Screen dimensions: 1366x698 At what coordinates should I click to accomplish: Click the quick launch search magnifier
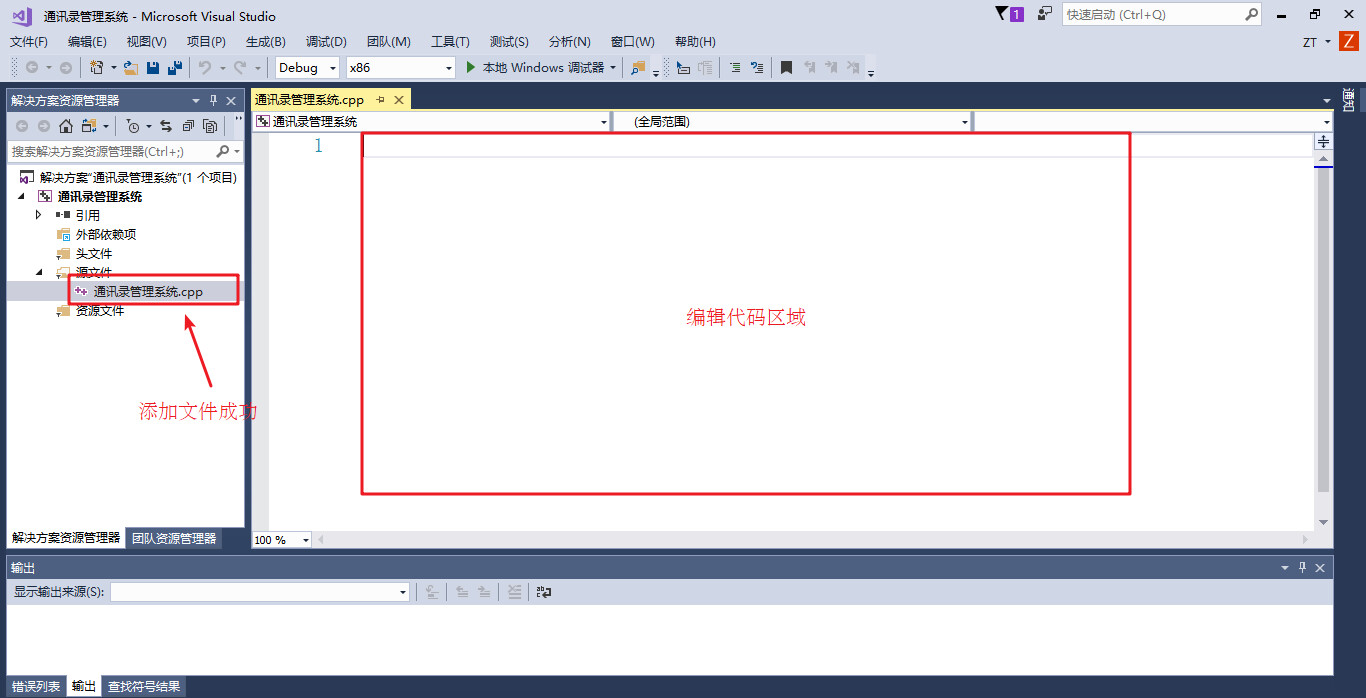[x=1251, y=15]
